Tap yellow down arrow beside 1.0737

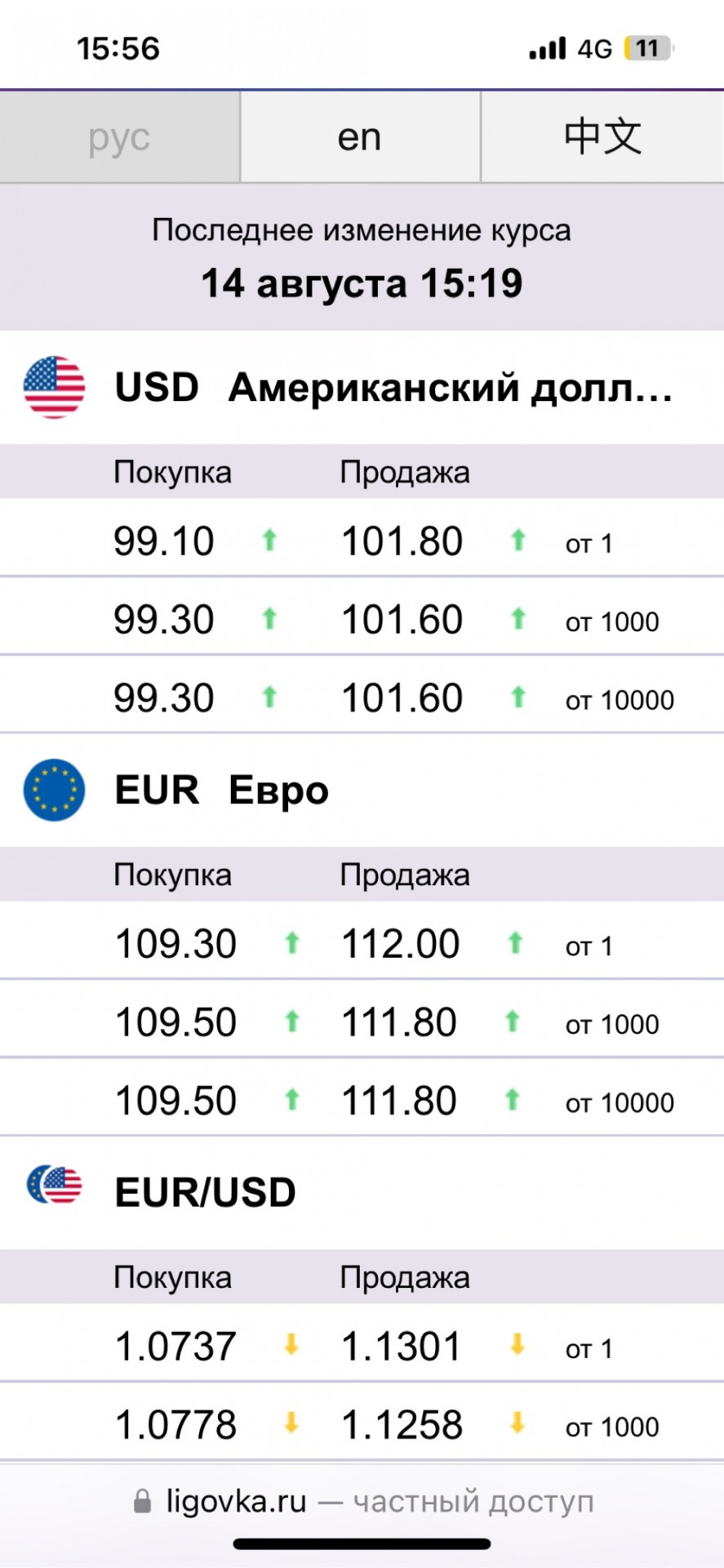coord(291,1344)
